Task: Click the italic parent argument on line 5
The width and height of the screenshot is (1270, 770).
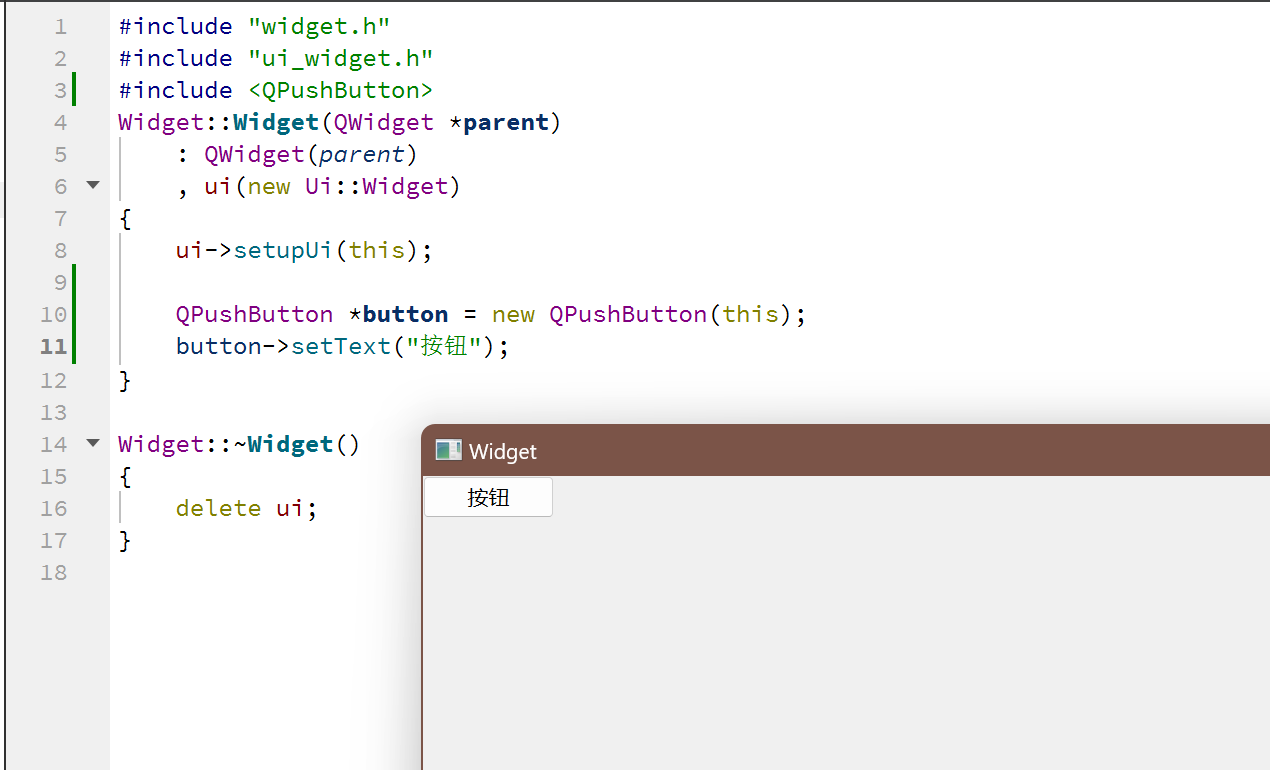Action: tap(362, 154)
